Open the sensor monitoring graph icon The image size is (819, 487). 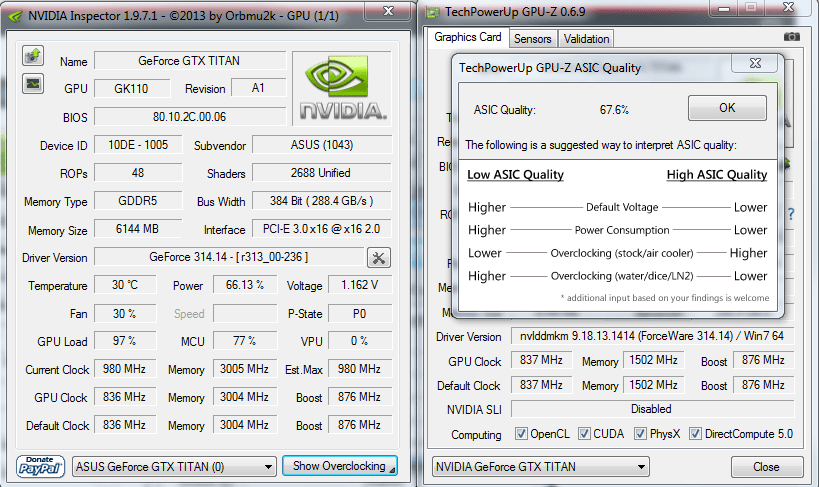(x=33, y=84)
